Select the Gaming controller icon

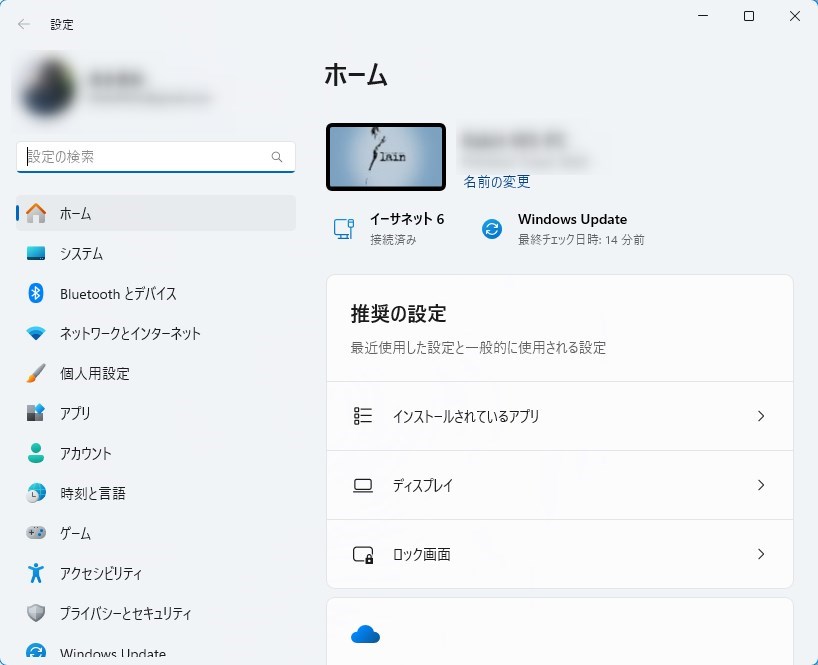[36, 534]
